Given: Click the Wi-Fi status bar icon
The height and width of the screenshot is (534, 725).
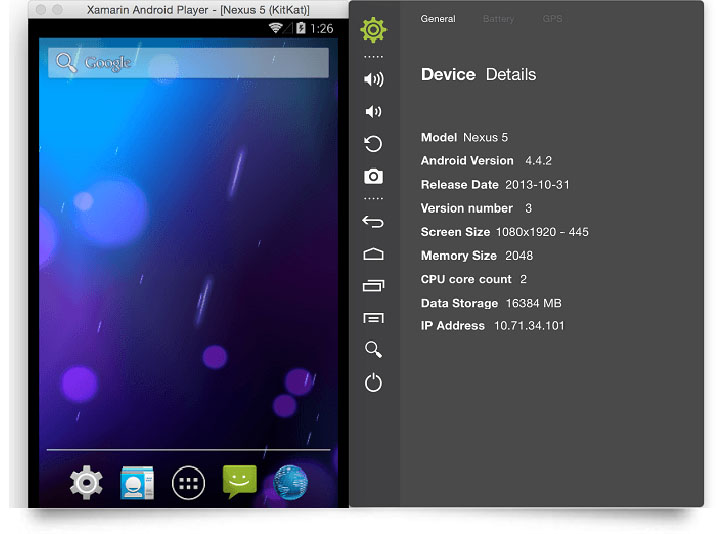Looking at the screenshot, I should coord(276,28).
